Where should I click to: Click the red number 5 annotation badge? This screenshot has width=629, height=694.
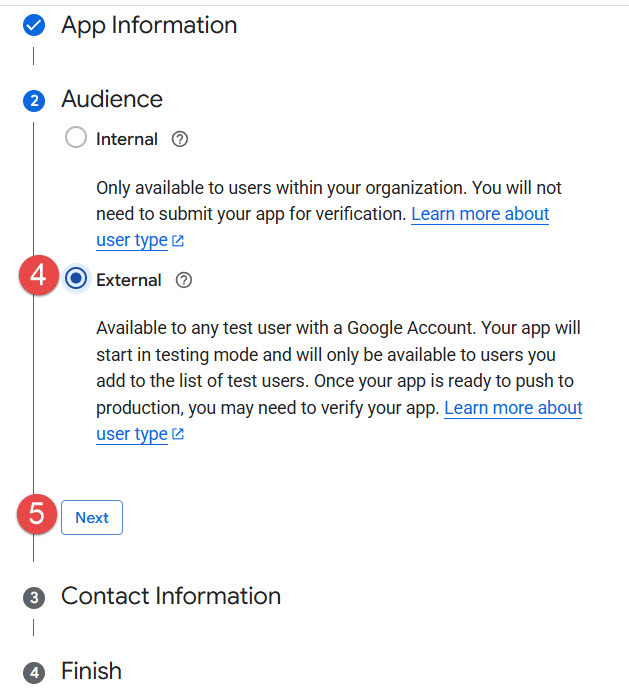36,514
